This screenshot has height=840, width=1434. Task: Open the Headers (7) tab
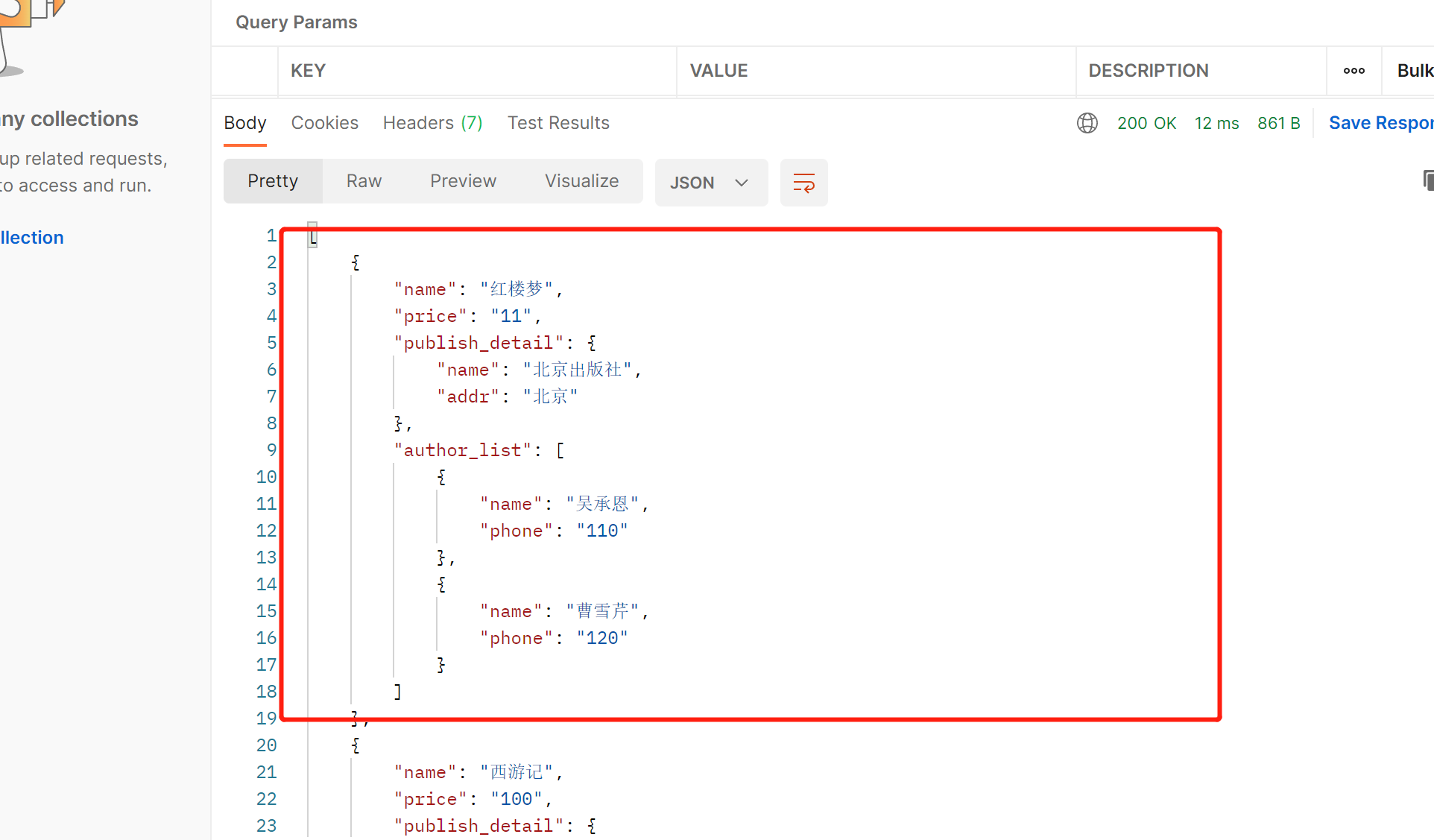432,123
